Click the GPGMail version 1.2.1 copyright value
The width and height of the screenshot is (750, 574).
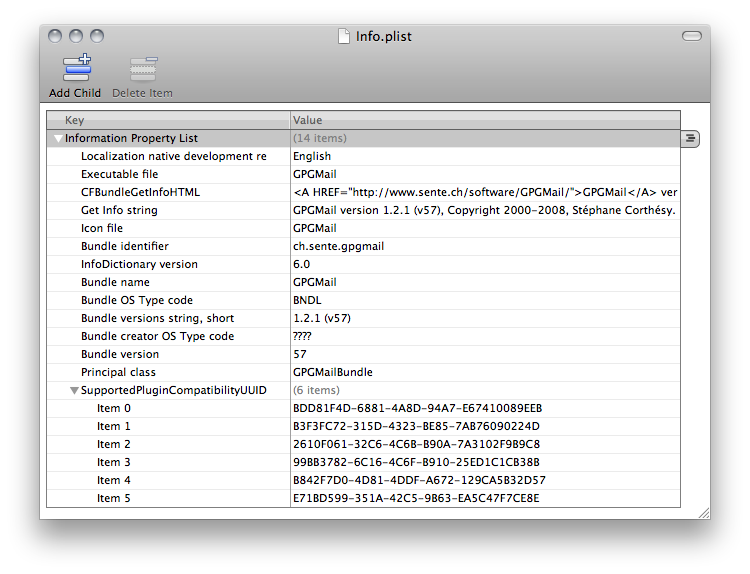tap(484, 210)
